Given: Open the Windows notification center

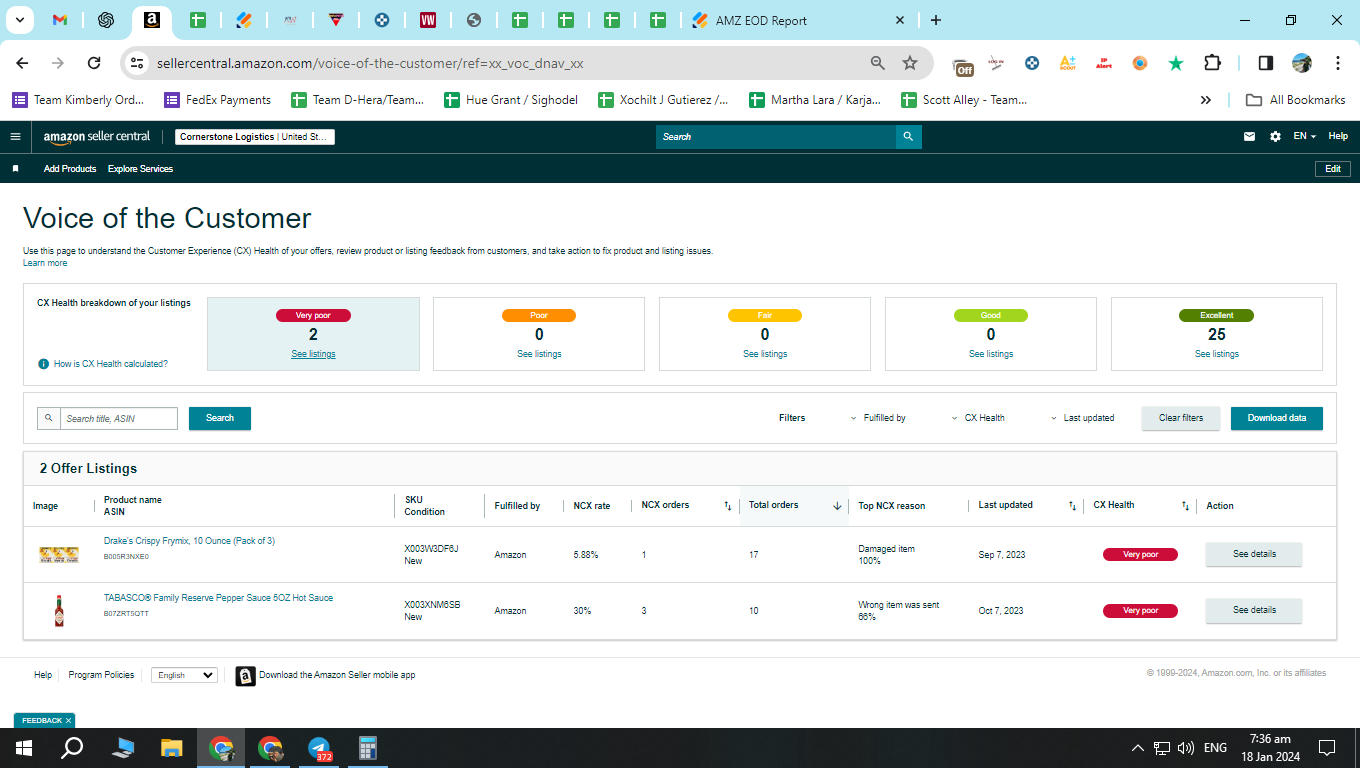Looking at the screenshot, I should click(x=1327, y=748).
